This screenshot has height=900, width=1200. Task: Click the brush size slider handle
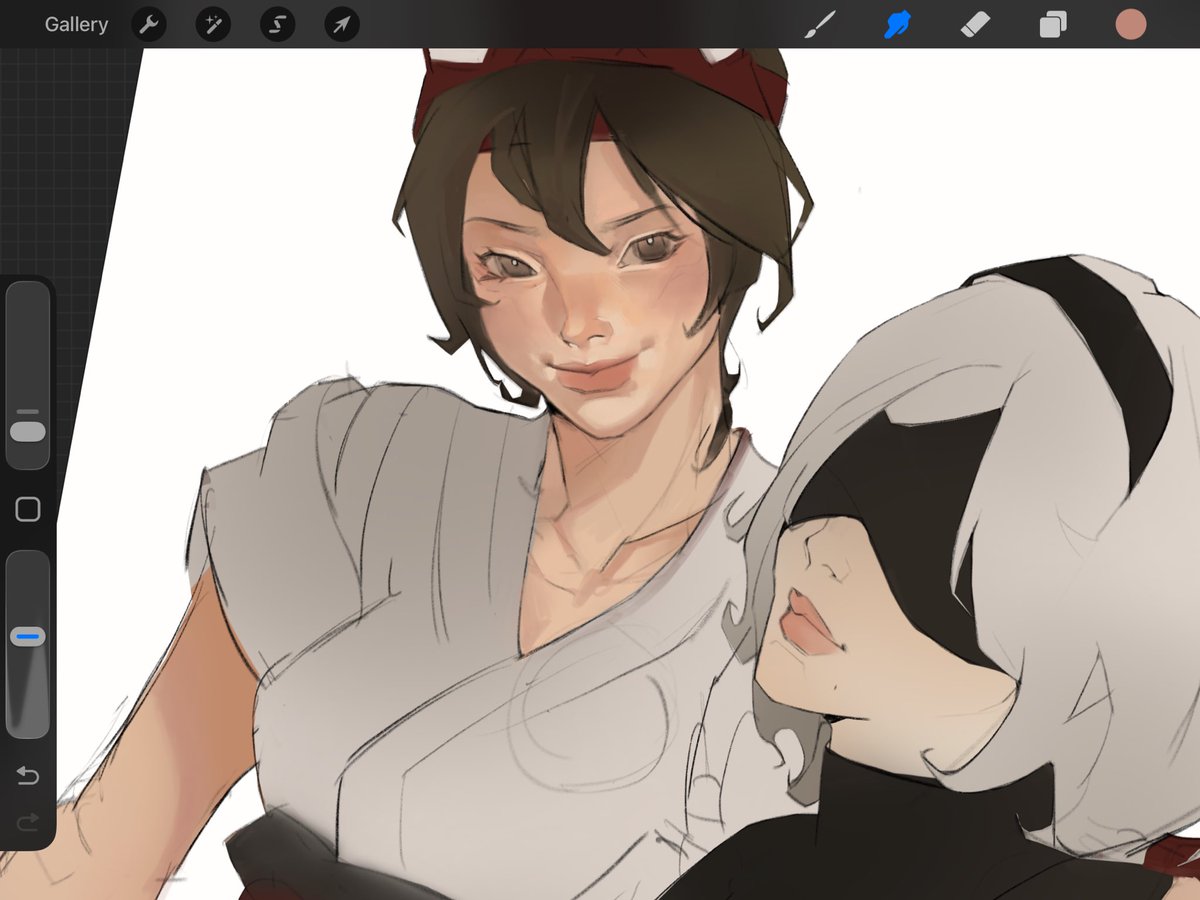click(x=28, y=432)
